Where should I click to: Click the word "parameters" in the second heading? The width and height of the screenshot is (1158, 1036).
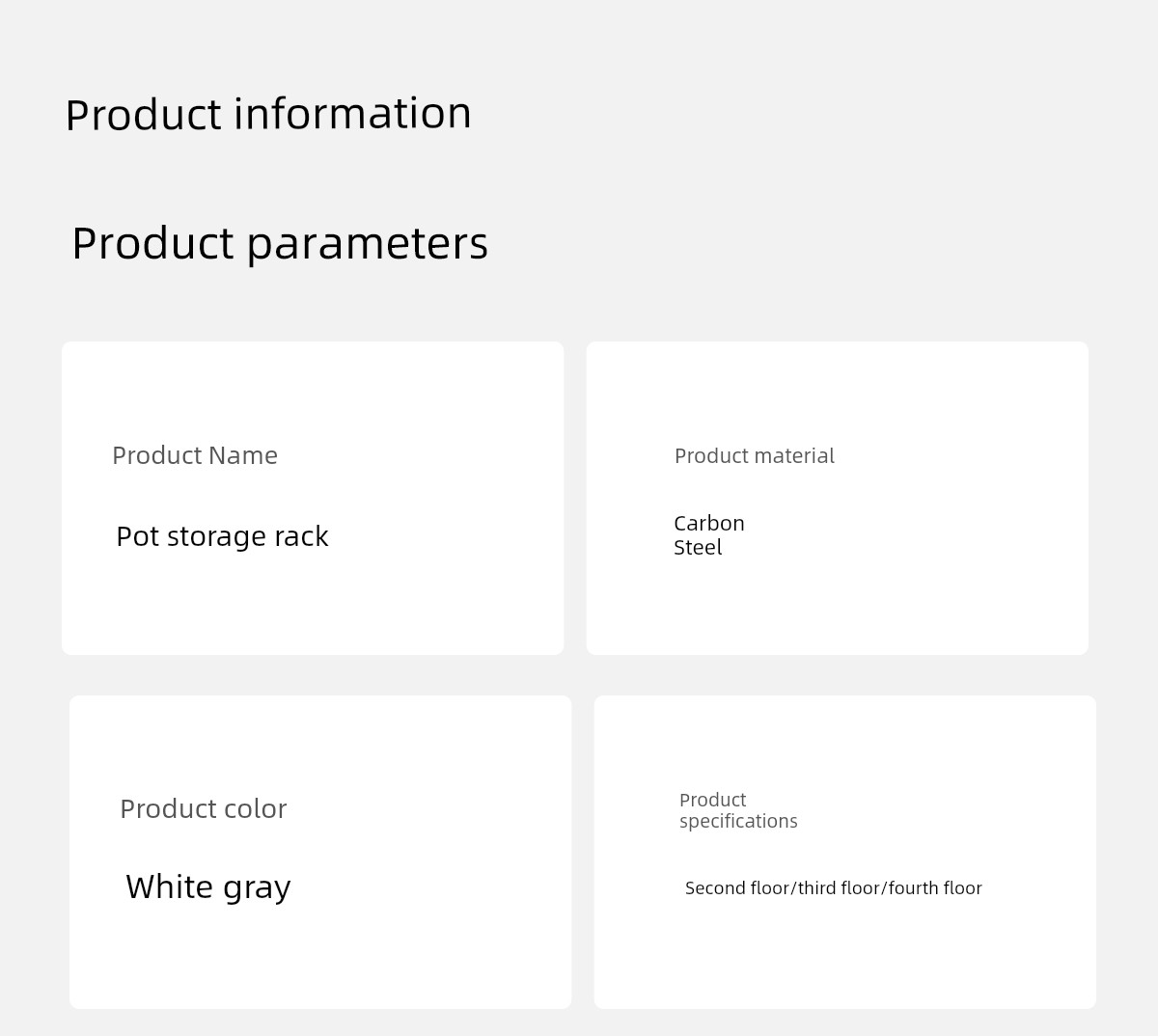368,244
